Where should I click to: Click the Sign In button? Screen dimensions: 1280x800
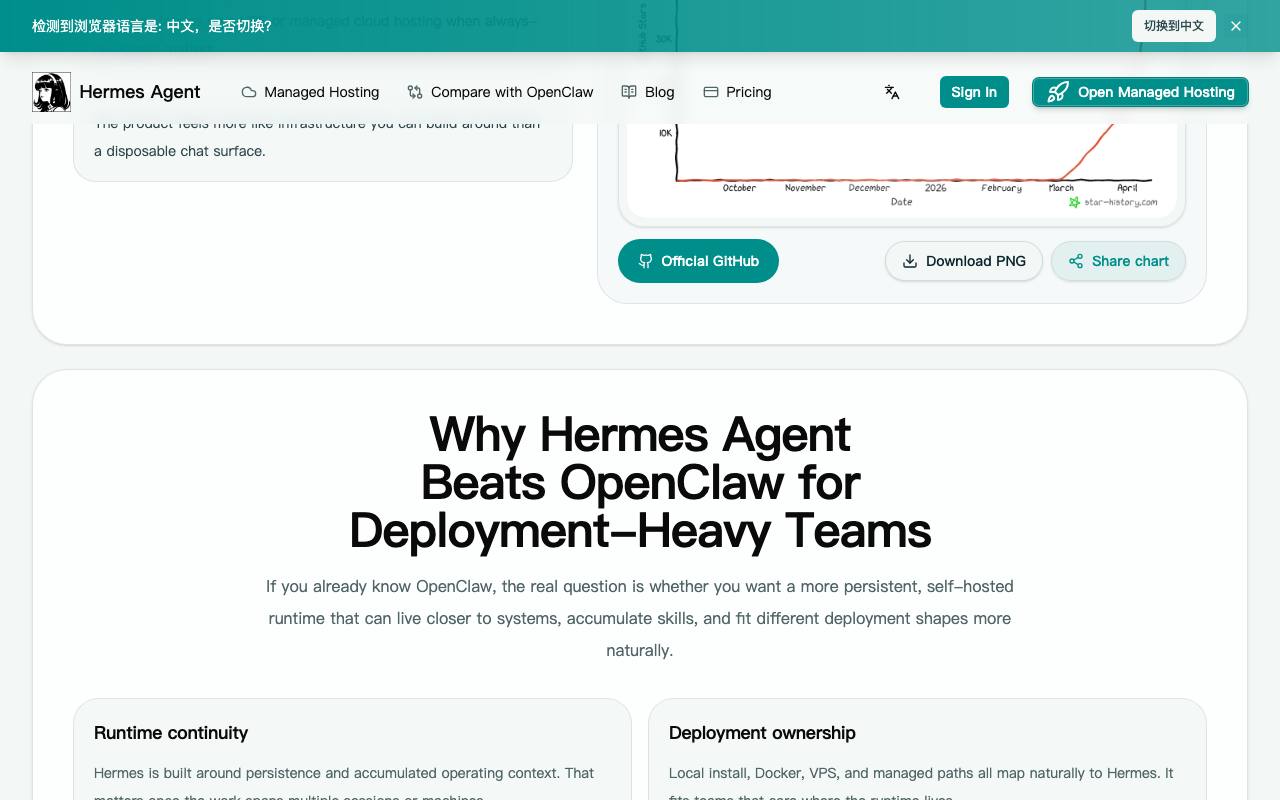(974, 92)
